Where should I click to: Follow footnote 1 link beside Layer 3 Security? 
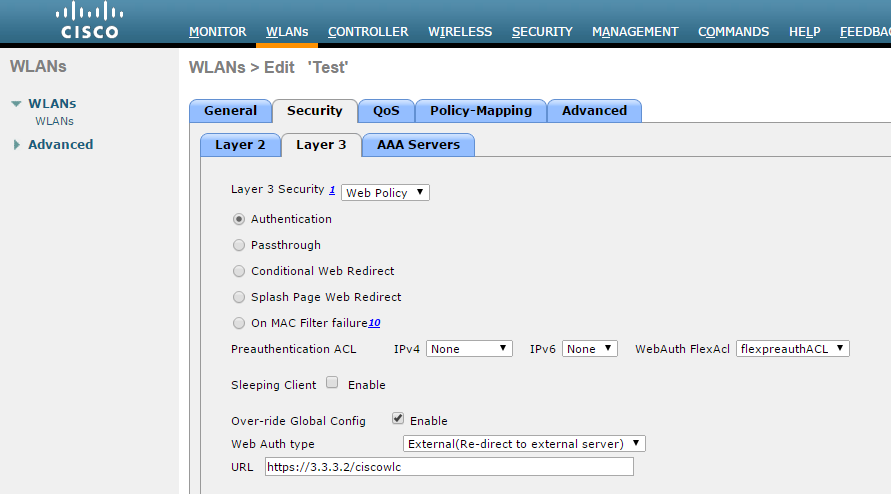click(332, 190)
